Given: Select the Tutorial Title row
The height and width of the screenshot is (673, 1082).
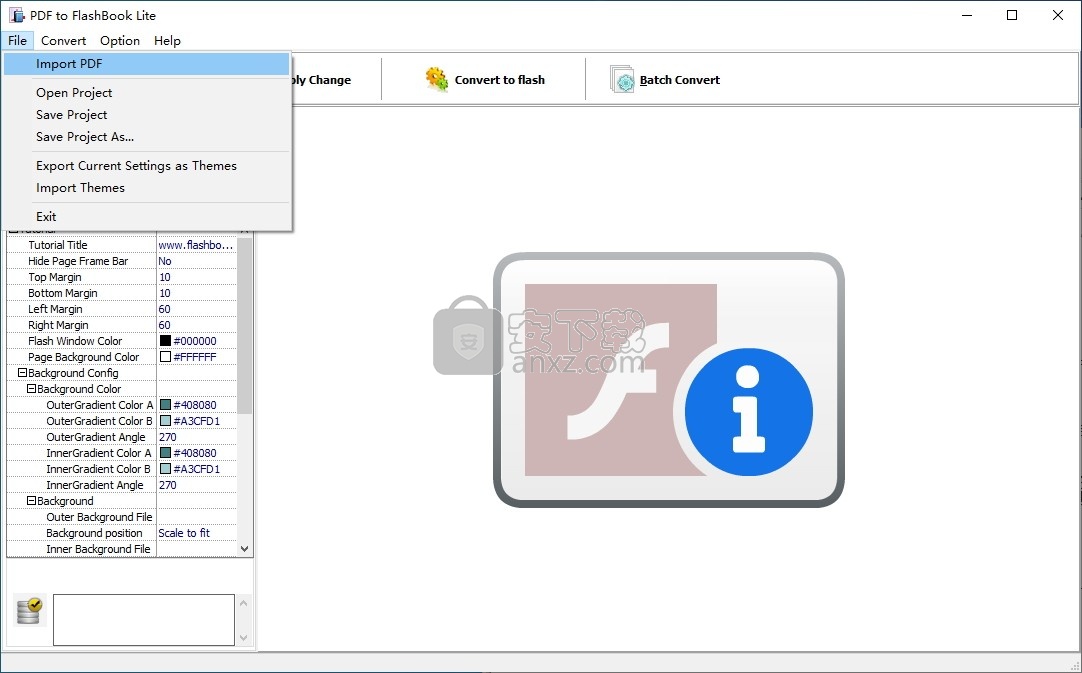Looking at the screenshot, I should pos(121,245).
